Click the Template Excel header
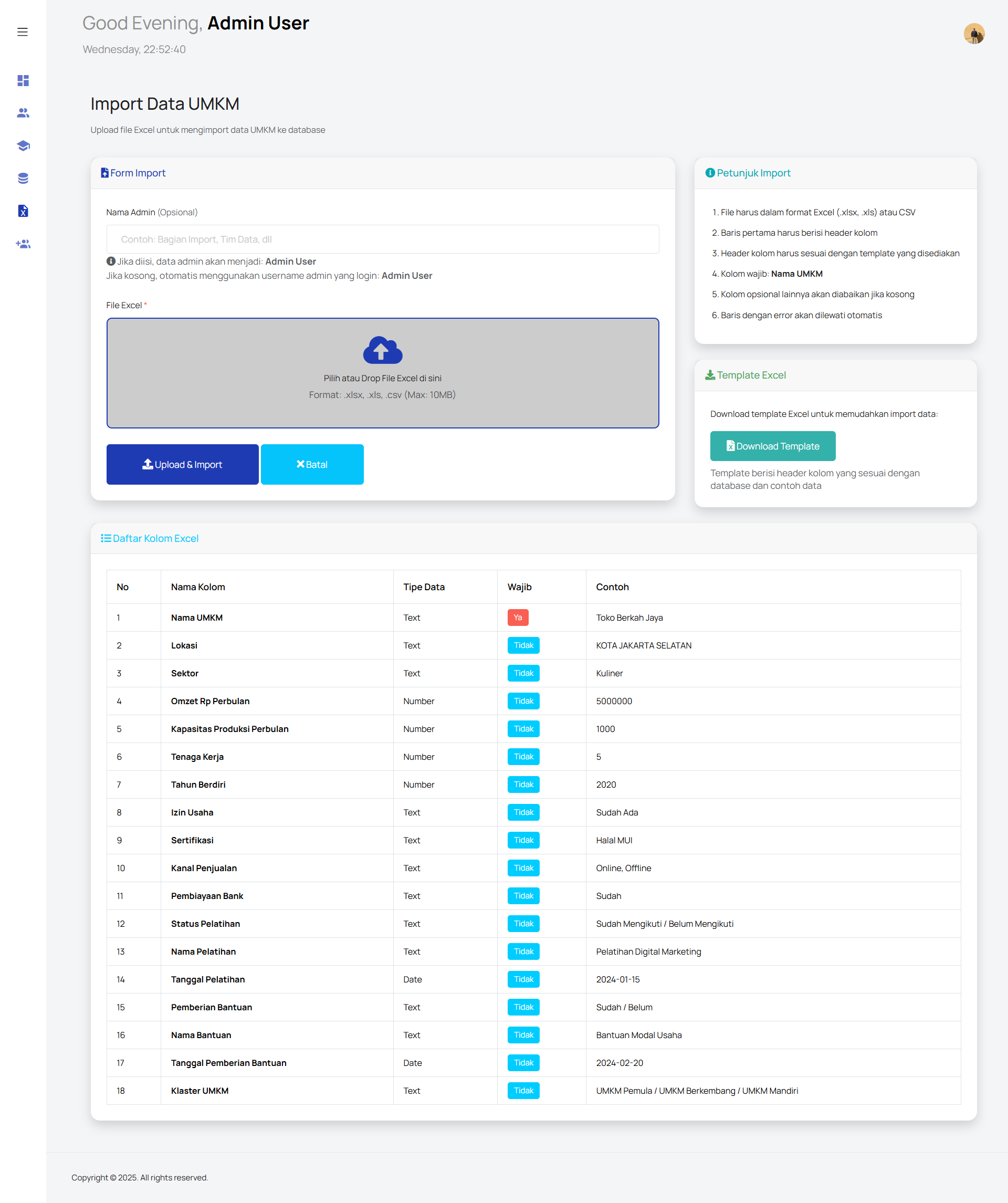Viewport: 1008px width, 1203px height. [750, 375]
